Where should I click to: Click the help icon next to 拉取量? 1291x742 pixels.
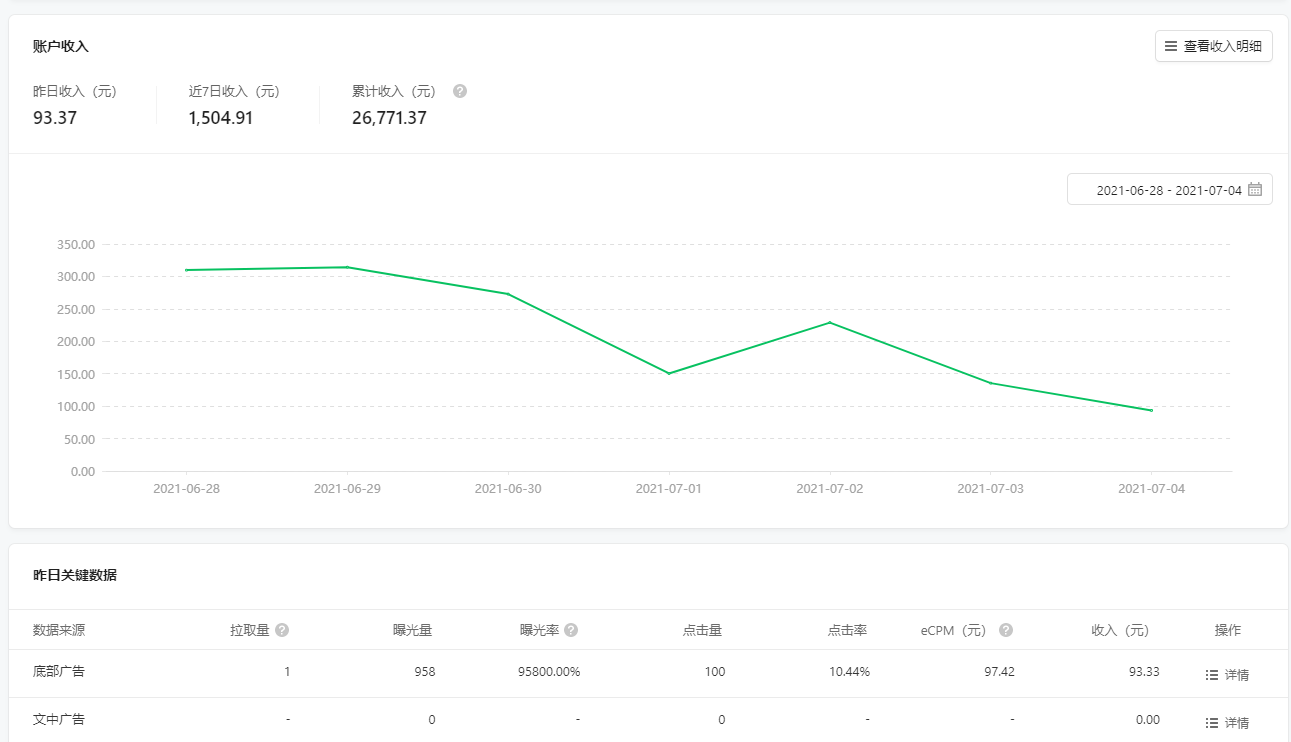point(282,630)
